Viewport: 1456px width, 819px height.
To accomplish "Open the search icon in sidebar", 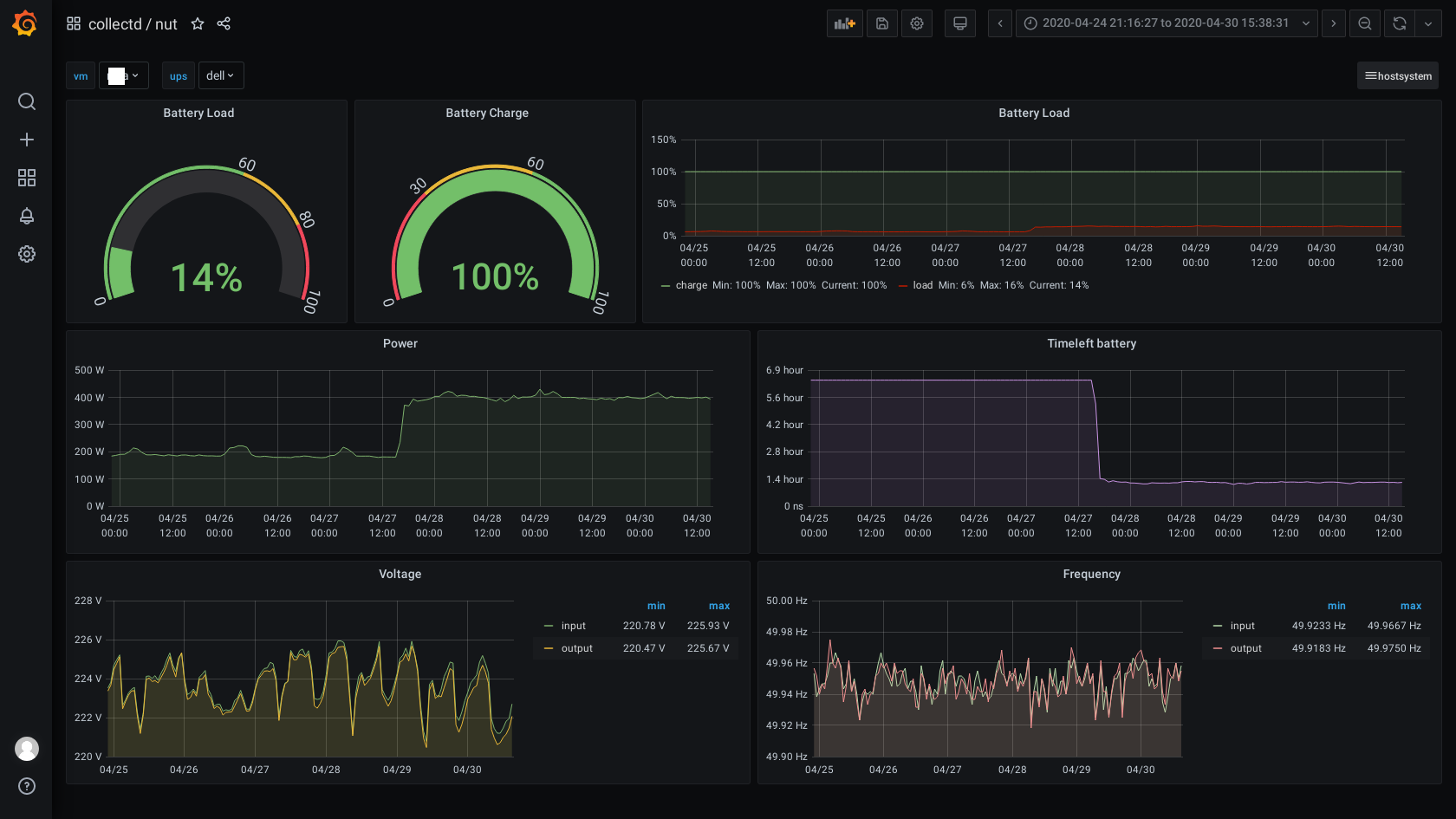I will coord(27,101).
